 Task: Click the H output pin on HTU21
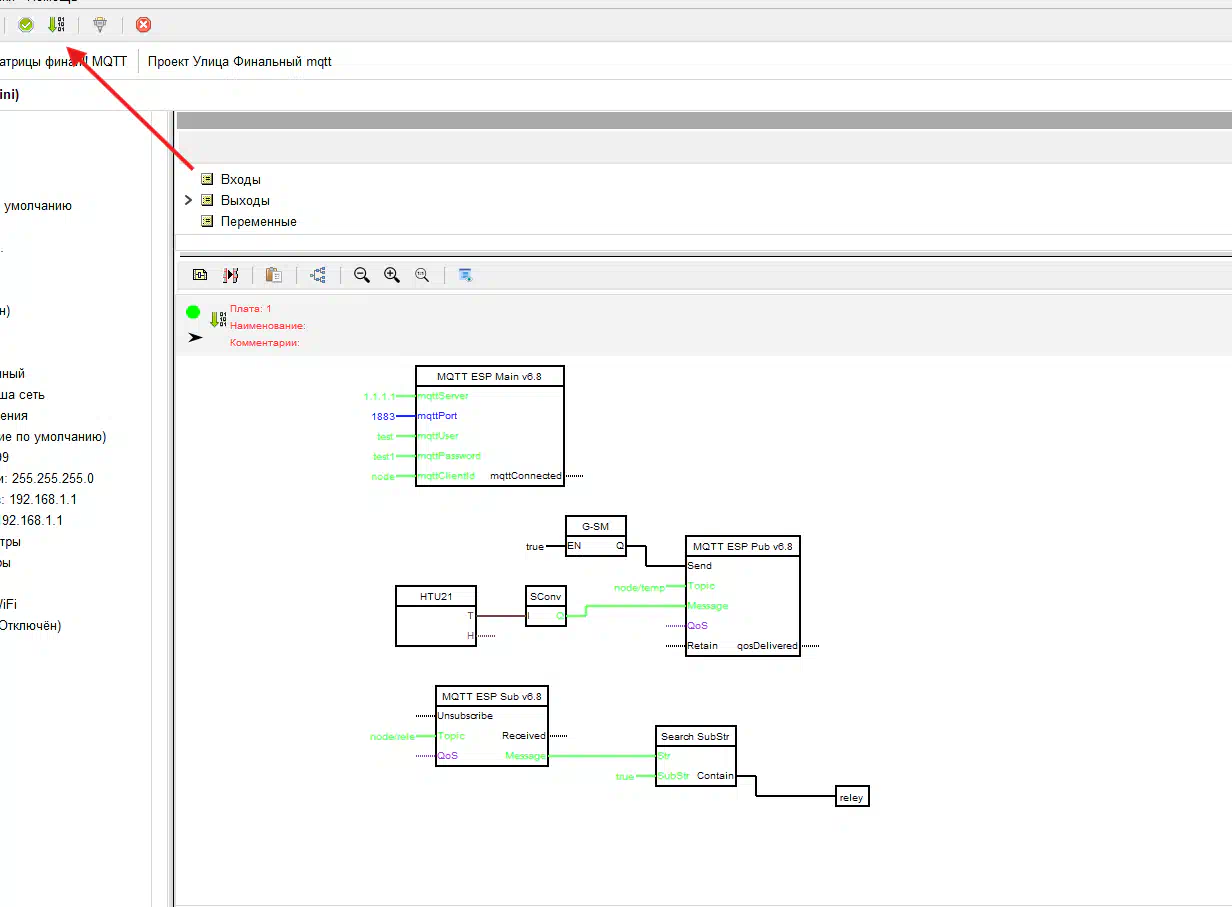coord(470,636)
